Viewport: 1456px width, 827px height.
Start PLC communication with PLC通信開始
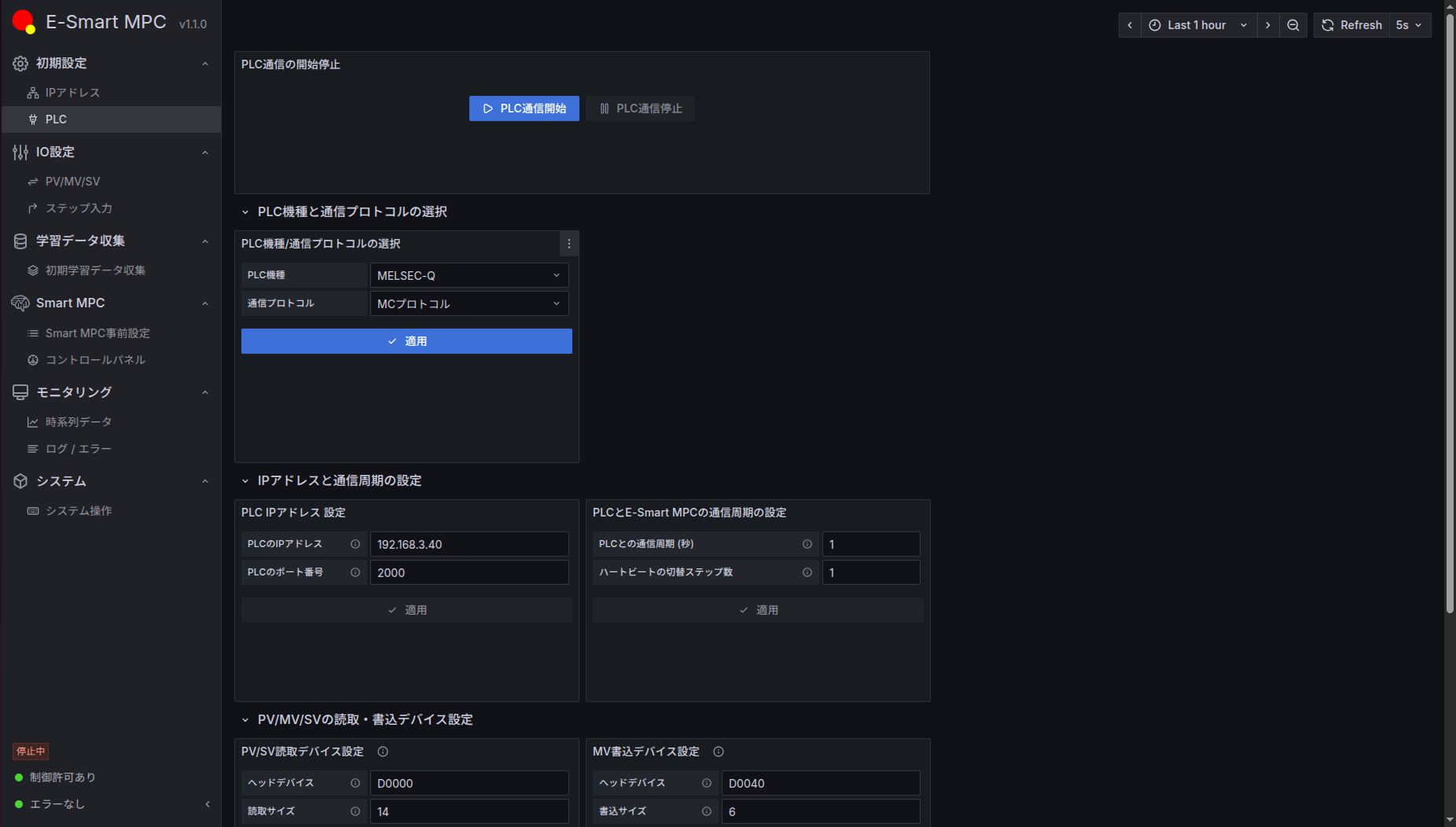(524, 108)
